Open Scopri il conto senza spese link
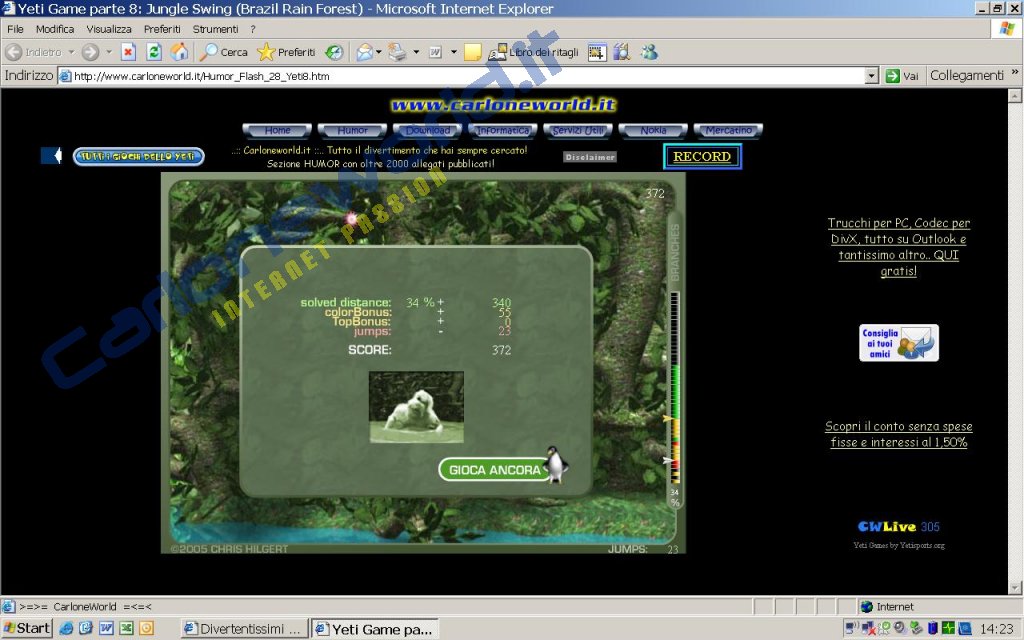This screenshot has height=640, width=1024. click(899, 434)
